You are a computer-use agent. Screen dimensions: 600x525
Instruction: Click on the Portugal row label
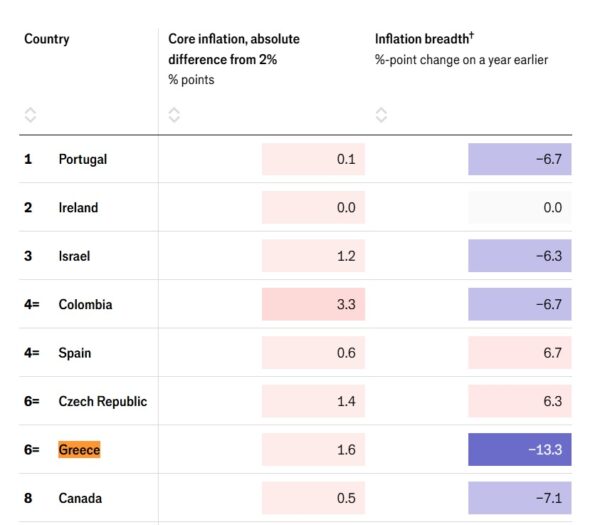(x=82, y=159)
